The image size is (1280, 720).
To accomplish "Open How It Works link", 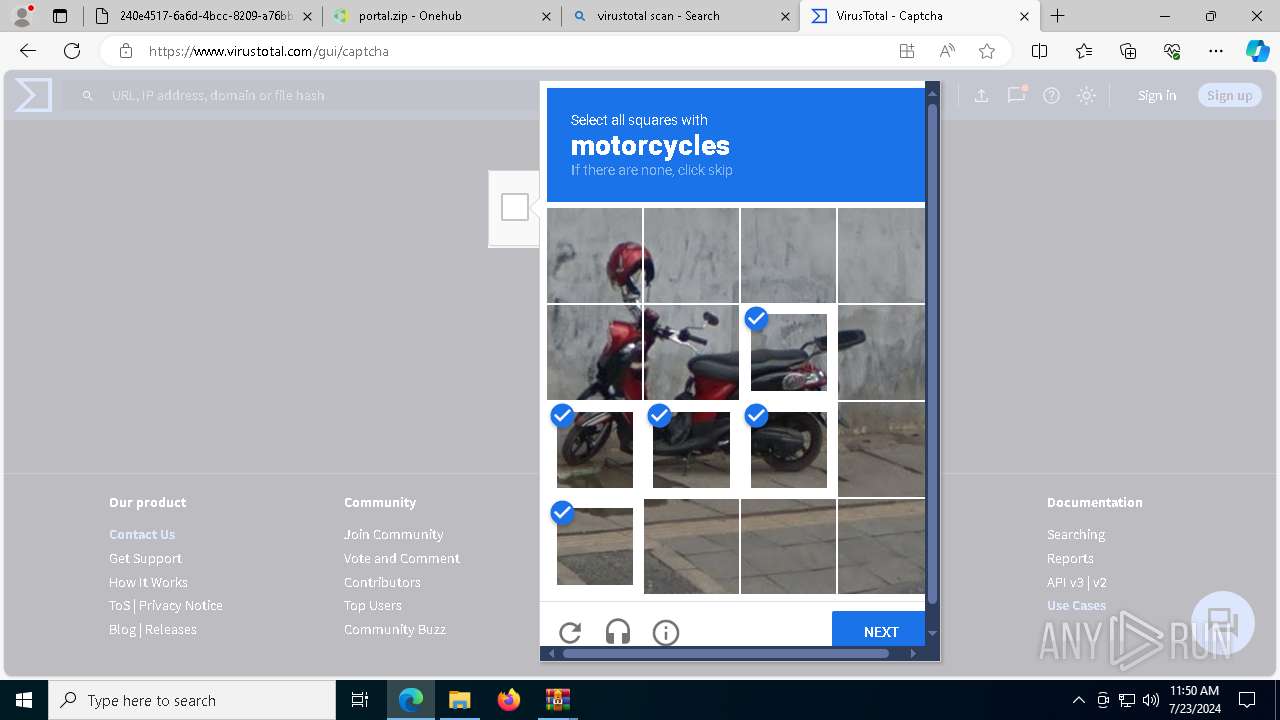I will (x=148, y=582).
